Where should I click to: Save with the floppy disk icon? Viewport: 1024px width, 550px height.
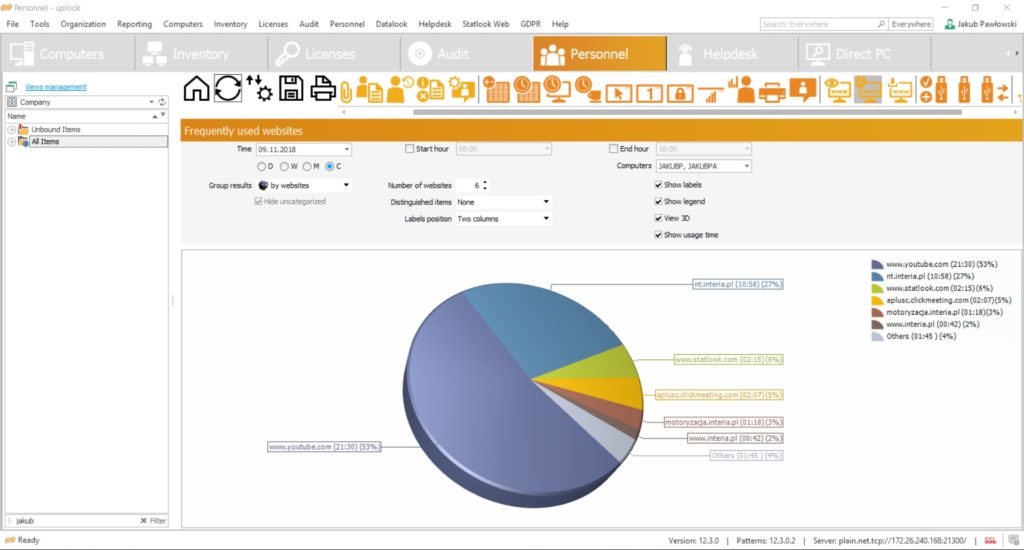coord(291,88)
